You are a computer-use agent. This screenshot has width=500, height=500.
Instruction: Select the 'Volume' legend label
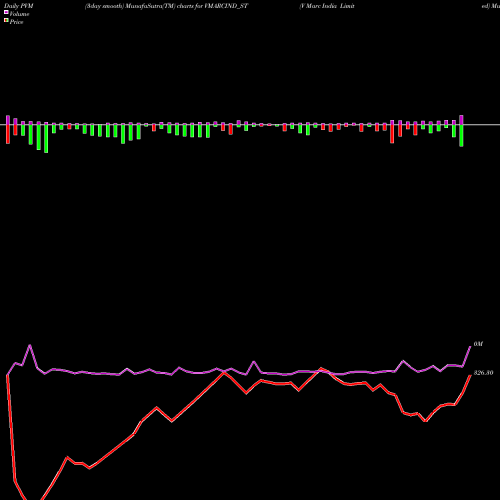19,14
